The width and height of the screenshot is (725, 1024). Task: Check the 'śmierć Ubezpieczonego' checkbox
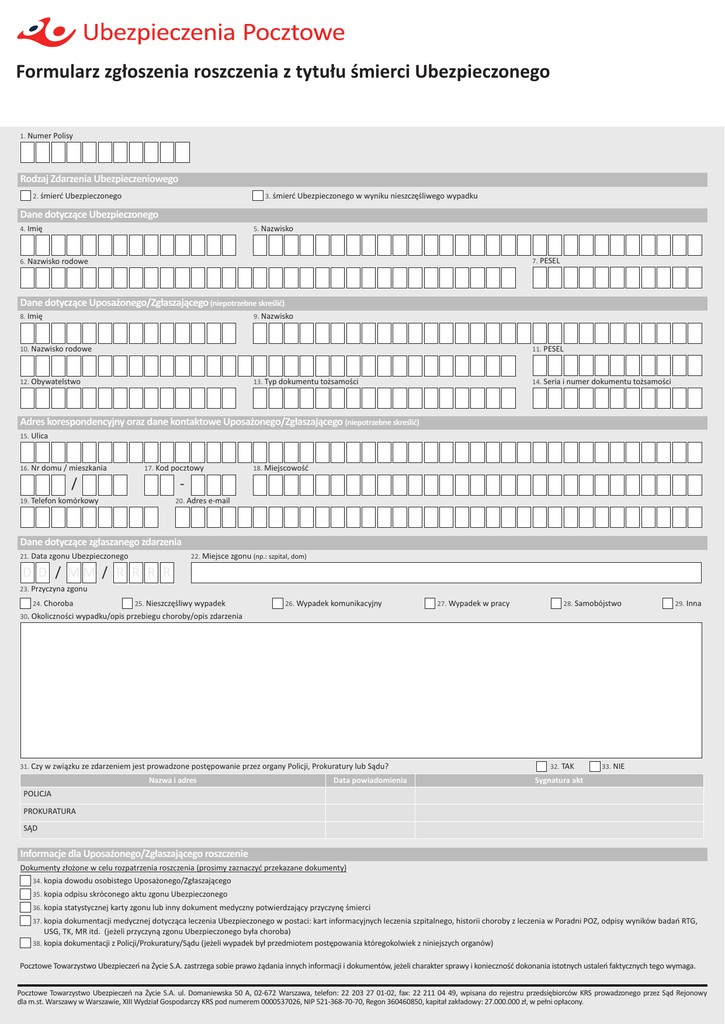(26, 196)
